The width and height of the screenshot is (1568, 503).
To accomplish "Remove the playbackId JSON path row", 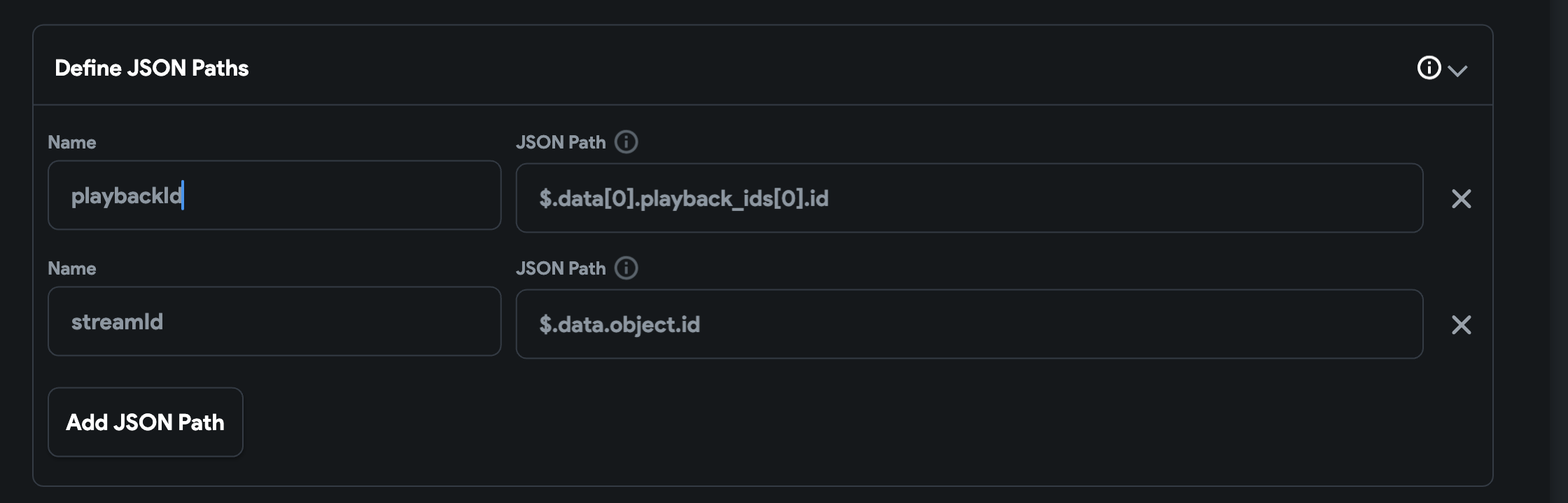I will pyautogui.click(x=1462, y=199).
